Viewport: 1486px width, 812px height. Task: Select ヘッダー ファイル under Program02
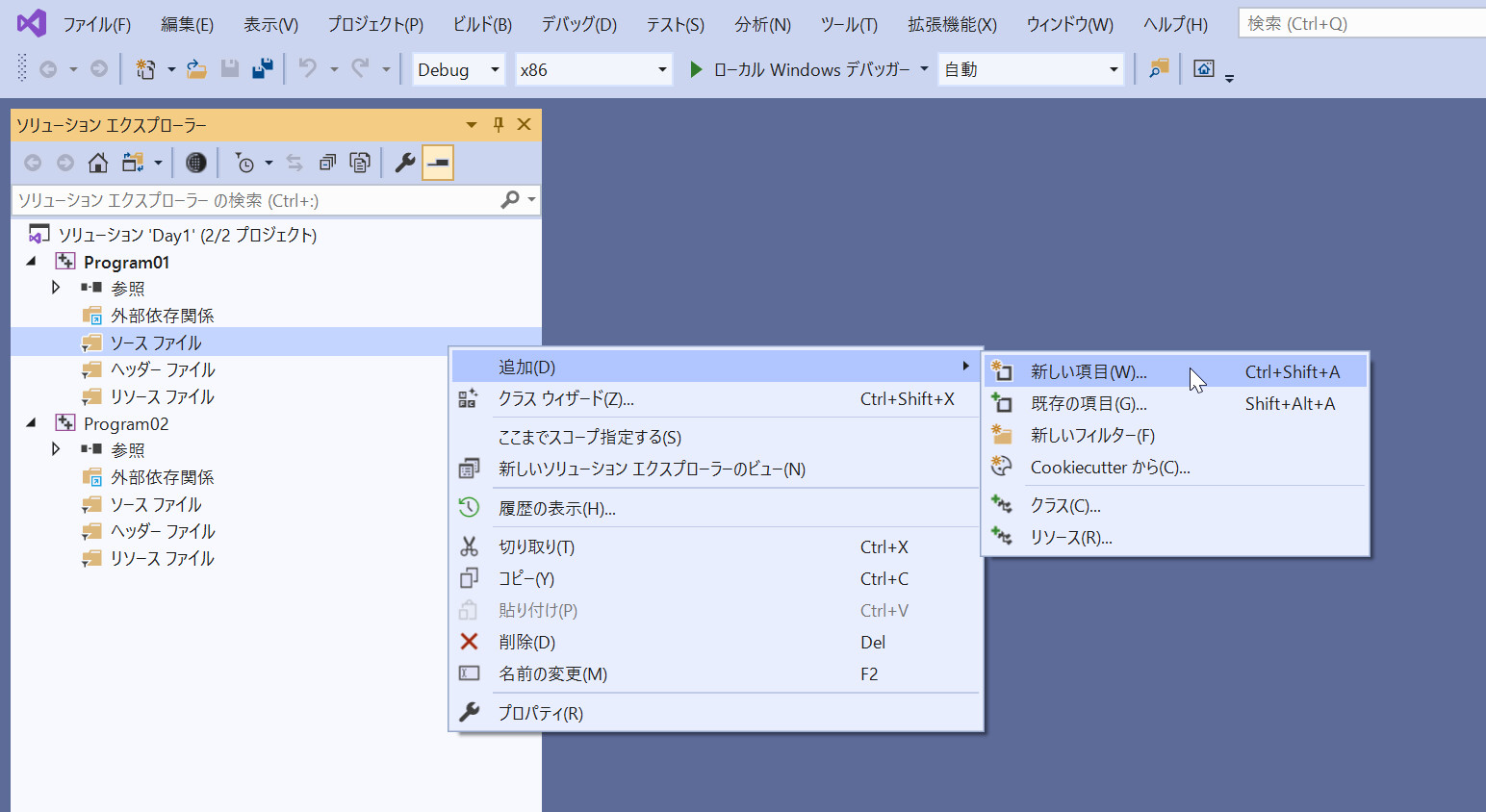(x=162, y=532)
